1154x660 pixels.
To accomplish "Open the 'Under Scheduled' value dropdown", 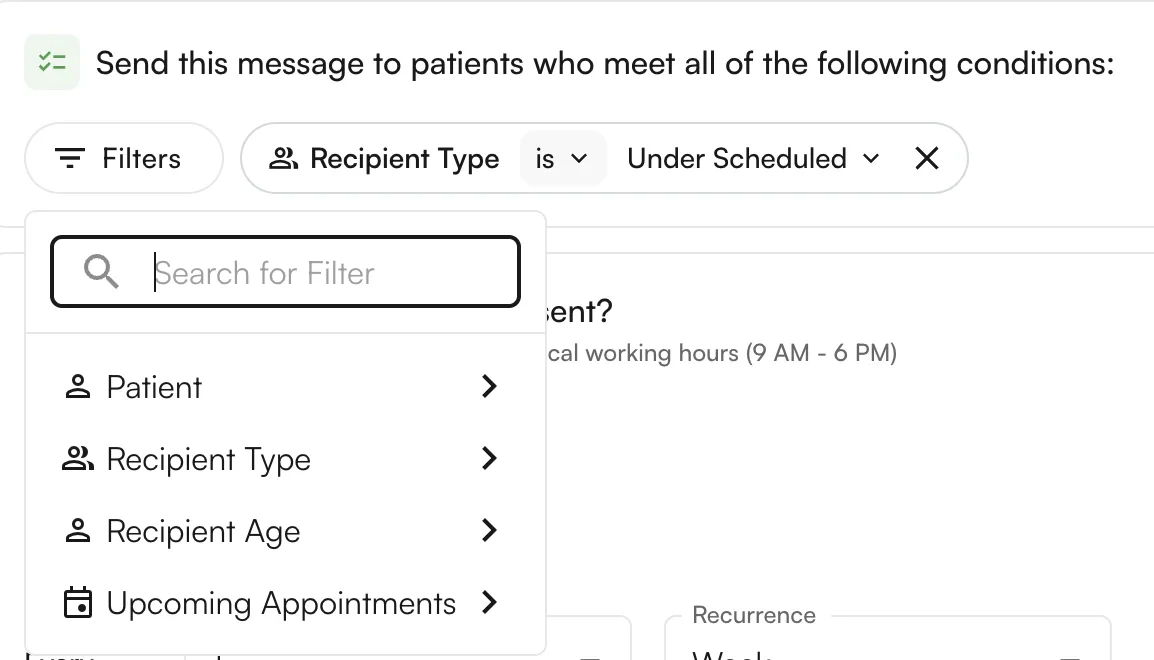I will pos(752,158).
